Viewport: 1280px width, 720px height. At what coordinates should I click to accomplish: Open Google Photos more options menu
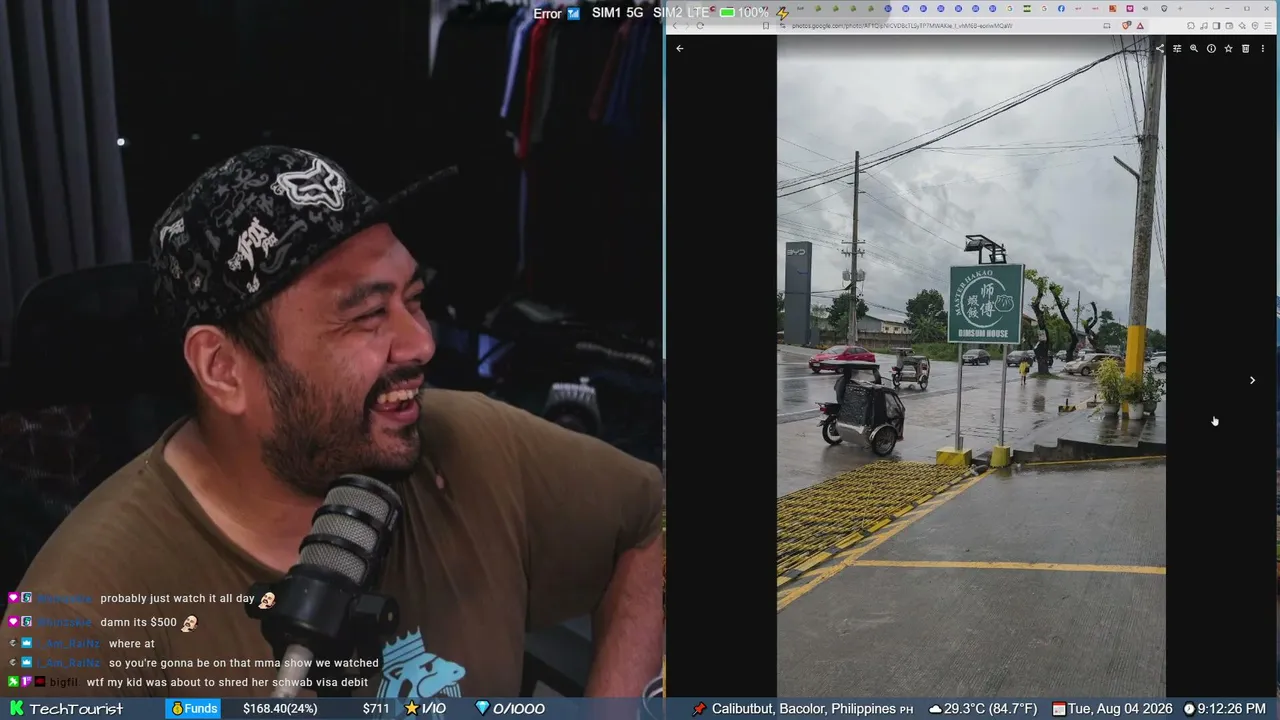tap(1262, 48)
